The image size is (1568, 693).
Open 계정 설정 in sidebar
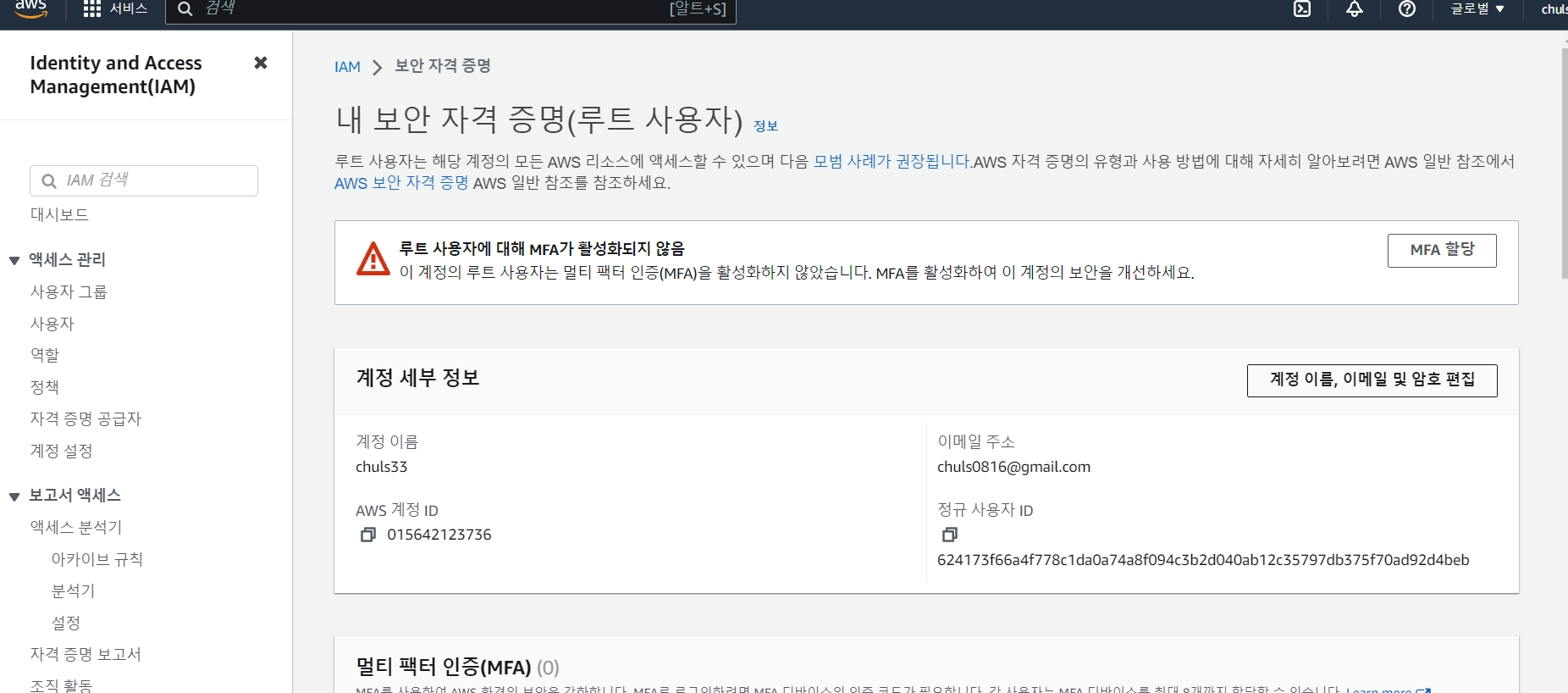61,451
